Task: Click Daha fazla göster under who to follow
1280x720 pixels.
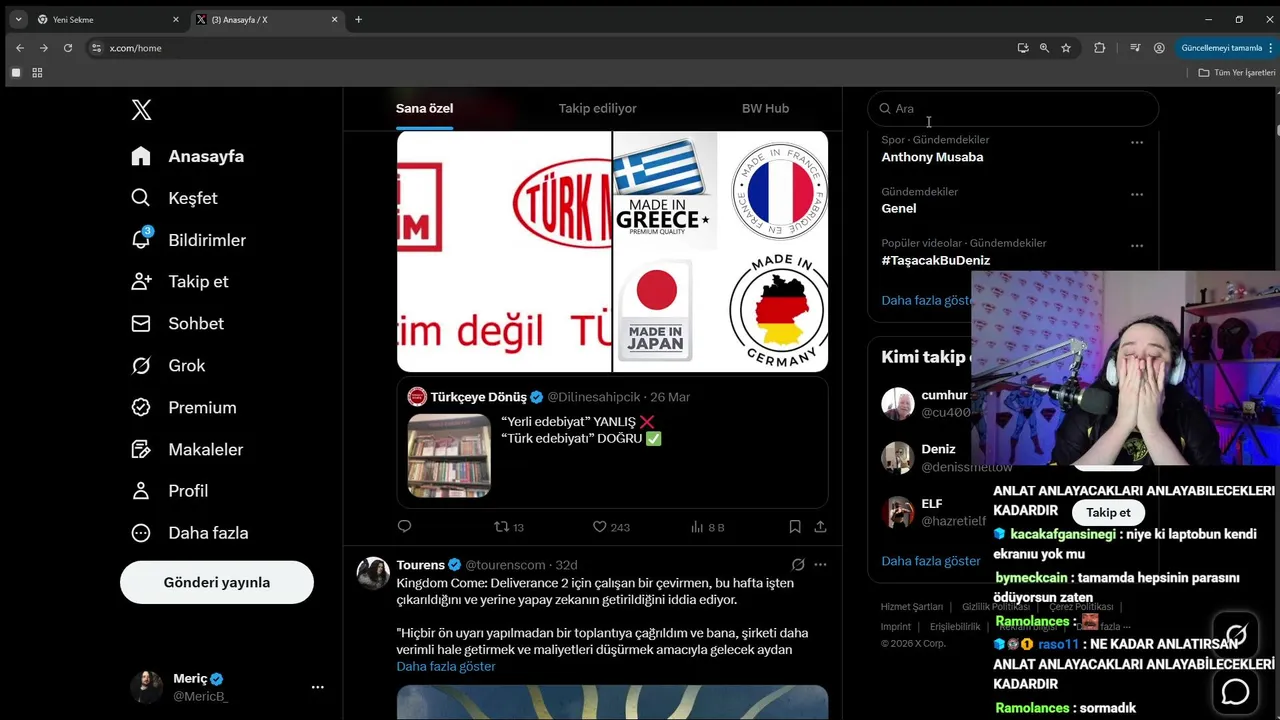Action: 931,561
